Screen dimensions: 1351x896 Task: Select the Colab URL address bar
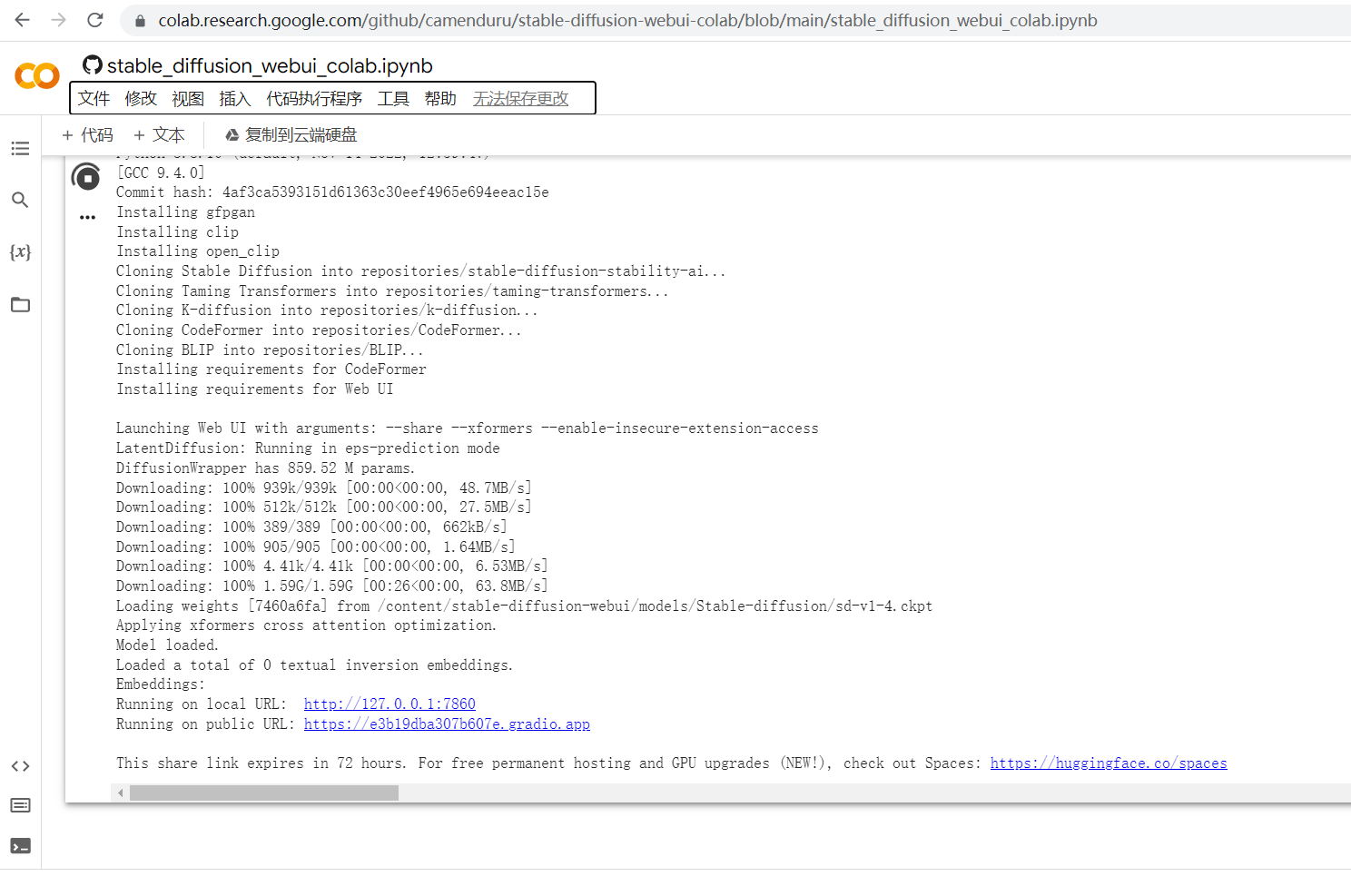627,20
